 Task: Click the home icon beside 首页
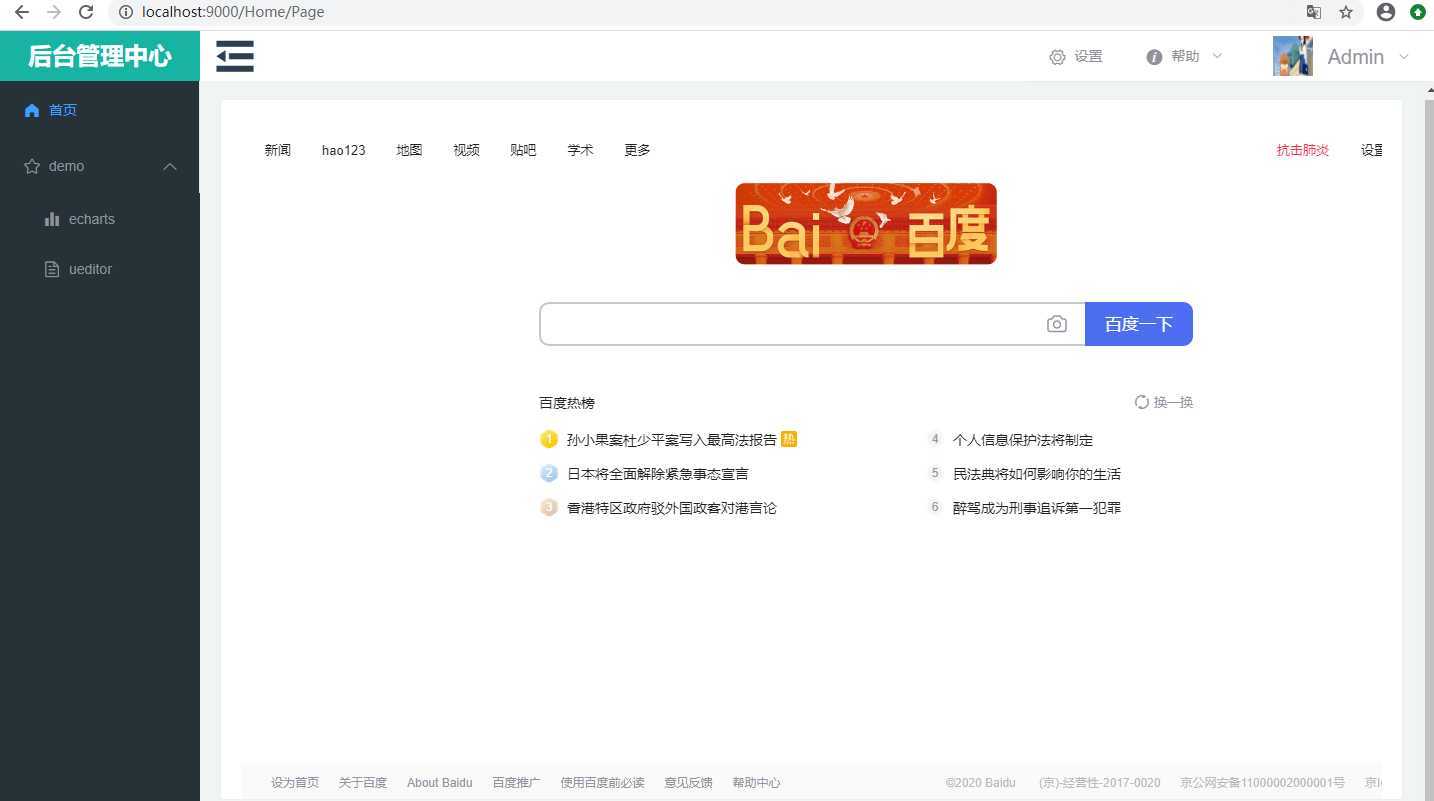(32, 110)
